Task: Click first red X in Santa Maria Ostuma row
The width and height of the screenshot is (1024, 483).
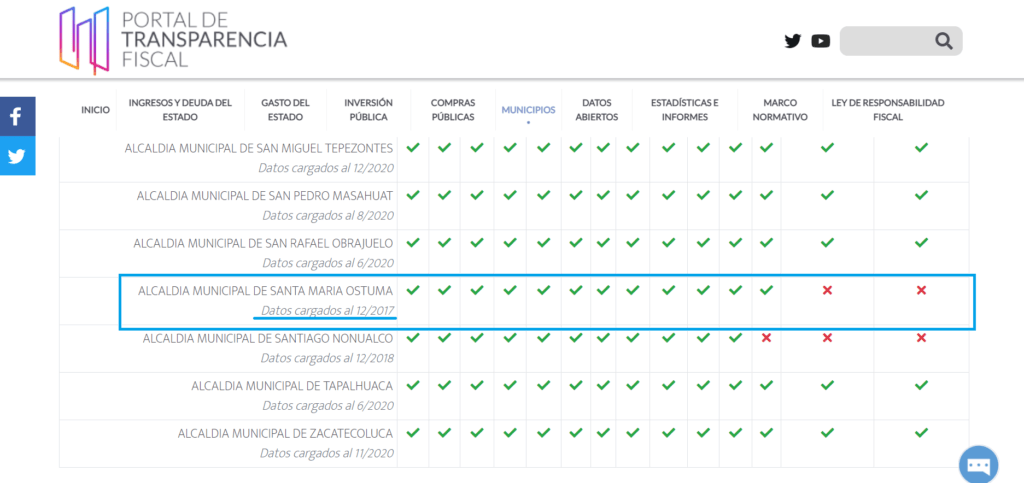Action: pyautogui.click(x=827, y=290)
